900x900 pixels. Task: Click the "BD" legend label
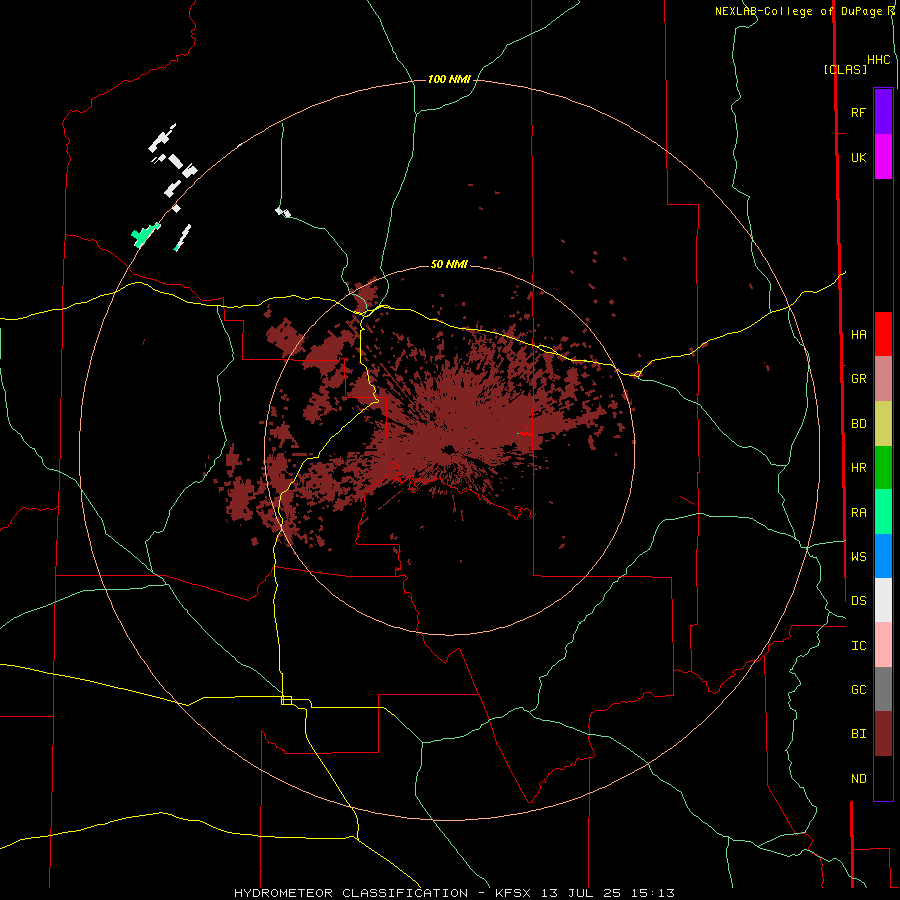[x=858, y=424]
